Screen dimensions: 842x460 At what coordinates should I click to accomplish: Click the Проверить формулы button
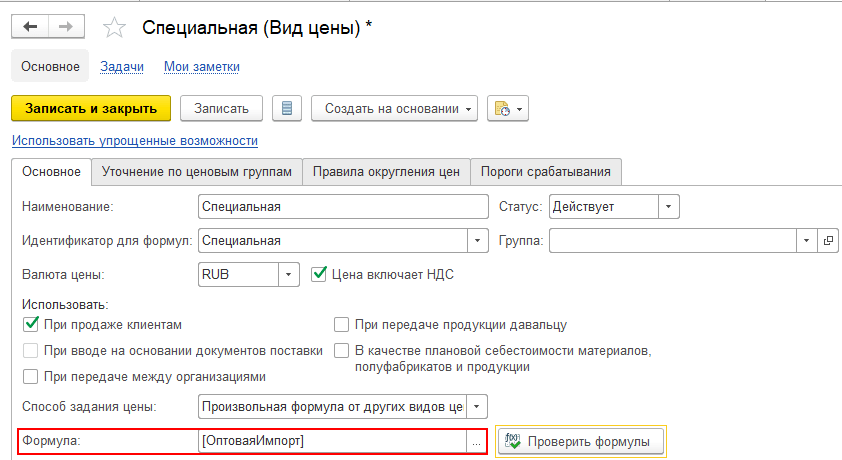(x=581, y=441)
